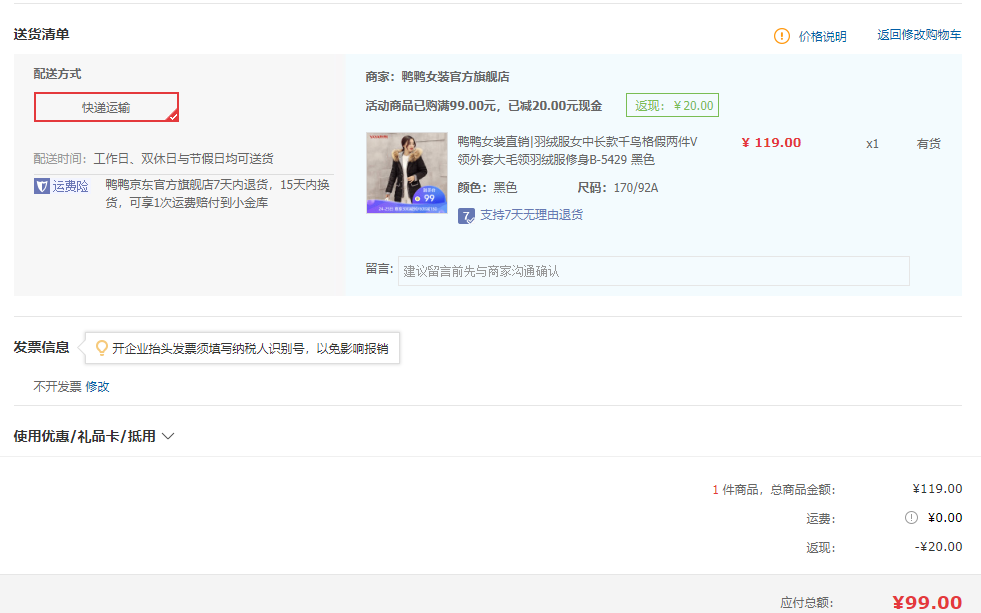This screenshot has width=981, height=613.
Task: Click the promotion text 已减20.00元现金
Action: (555, 106)
